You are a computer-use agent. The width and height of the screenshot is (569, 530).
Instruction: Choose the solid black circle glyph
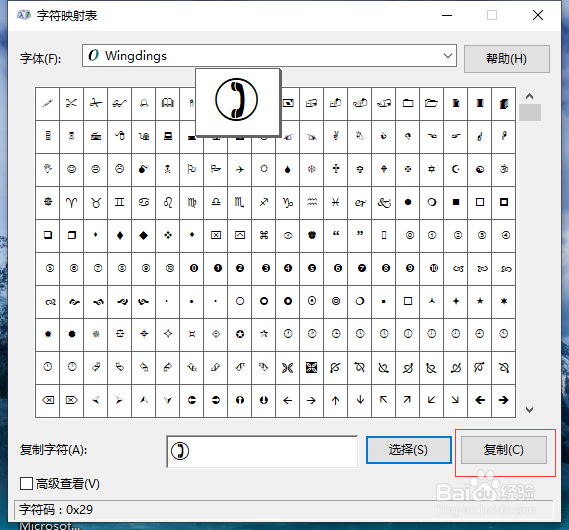coord(408,203)
